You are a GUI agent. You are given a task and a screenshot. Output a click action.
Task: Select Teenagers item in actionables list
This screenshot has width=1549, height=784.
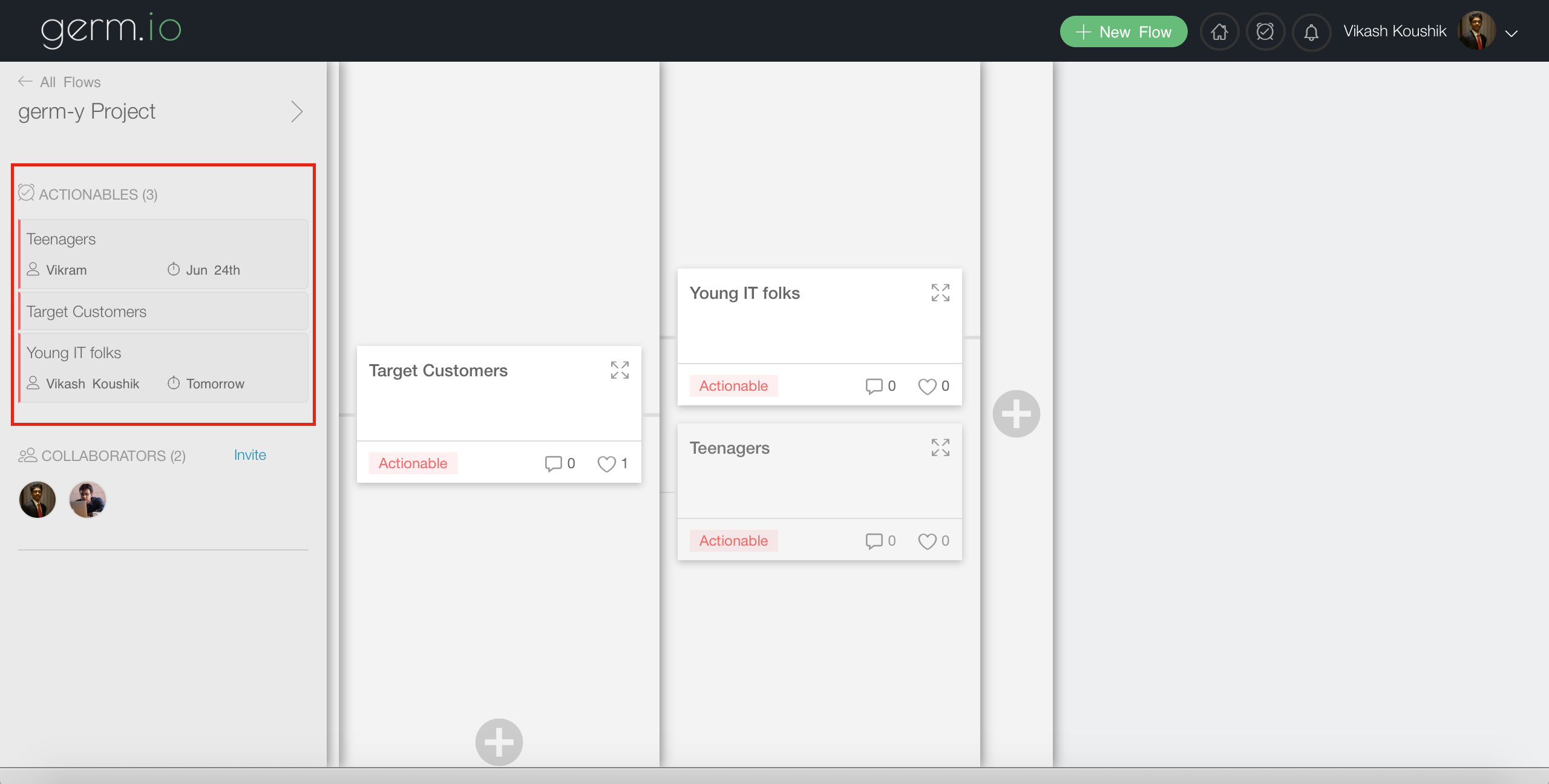tap(163, 254)
